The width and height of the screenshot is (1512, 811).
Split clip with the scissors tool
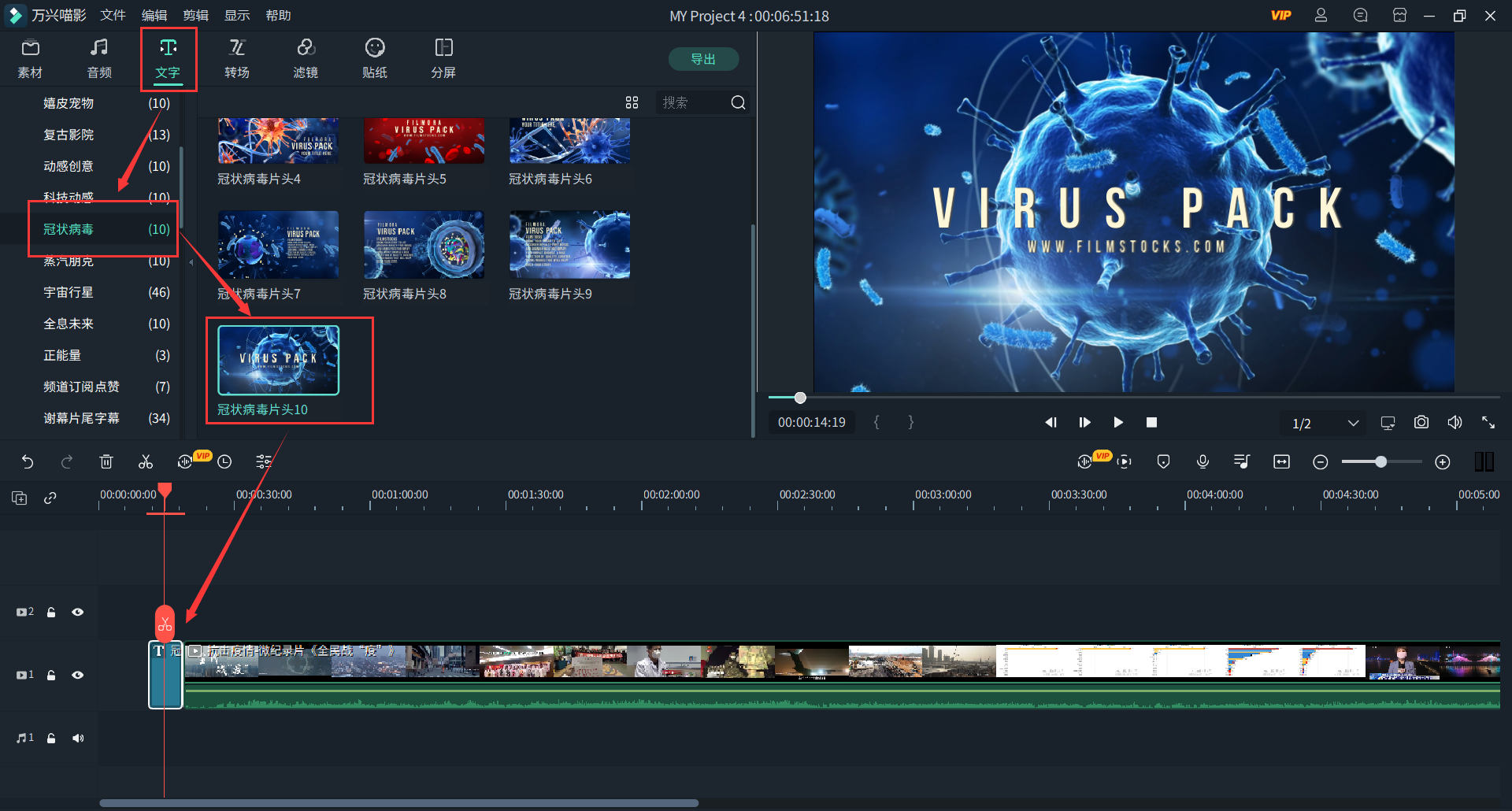pyautogui.click(x=146, y=461)
